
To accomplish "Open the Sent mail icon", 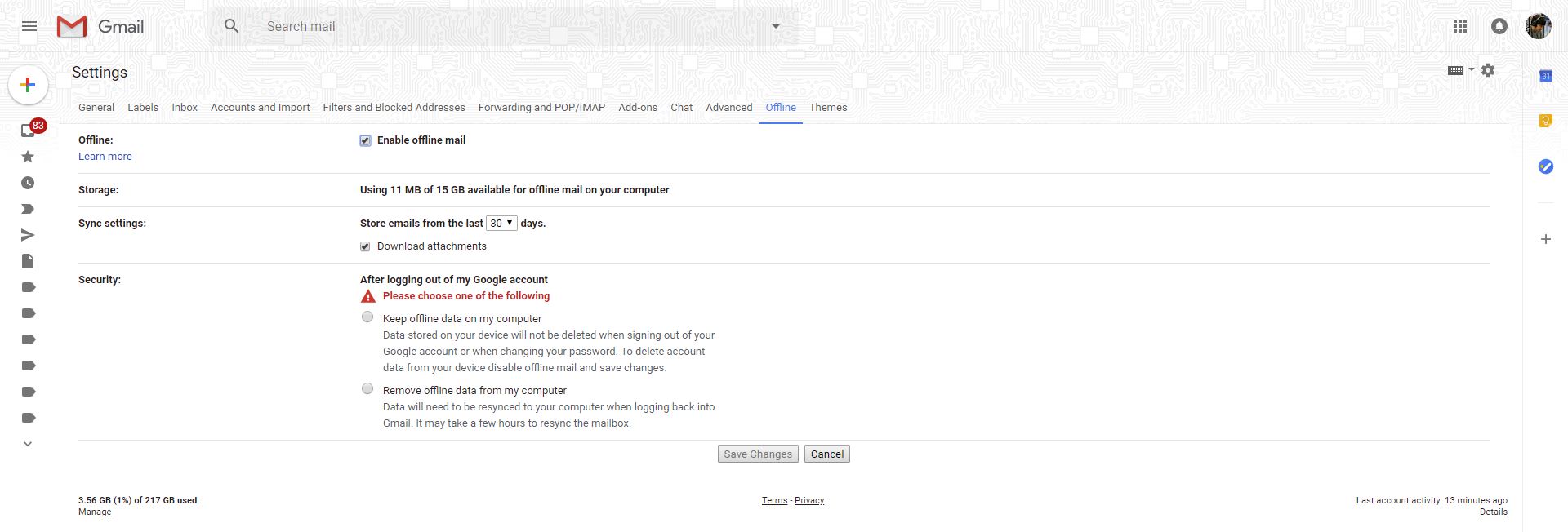I will tap(28, 235).
